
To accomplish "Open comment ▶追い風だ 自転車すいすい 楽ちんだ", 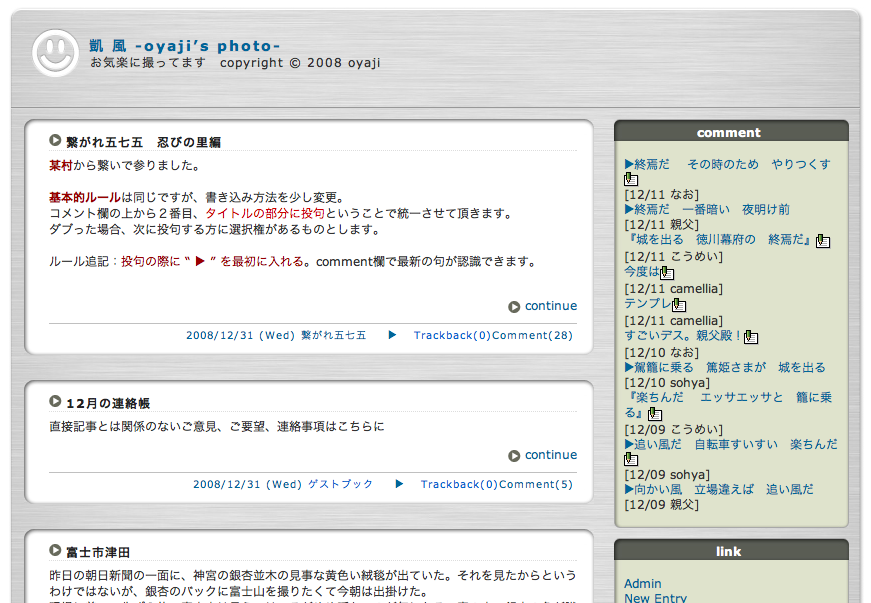I will pyautogui.click(x=731, y=444).
